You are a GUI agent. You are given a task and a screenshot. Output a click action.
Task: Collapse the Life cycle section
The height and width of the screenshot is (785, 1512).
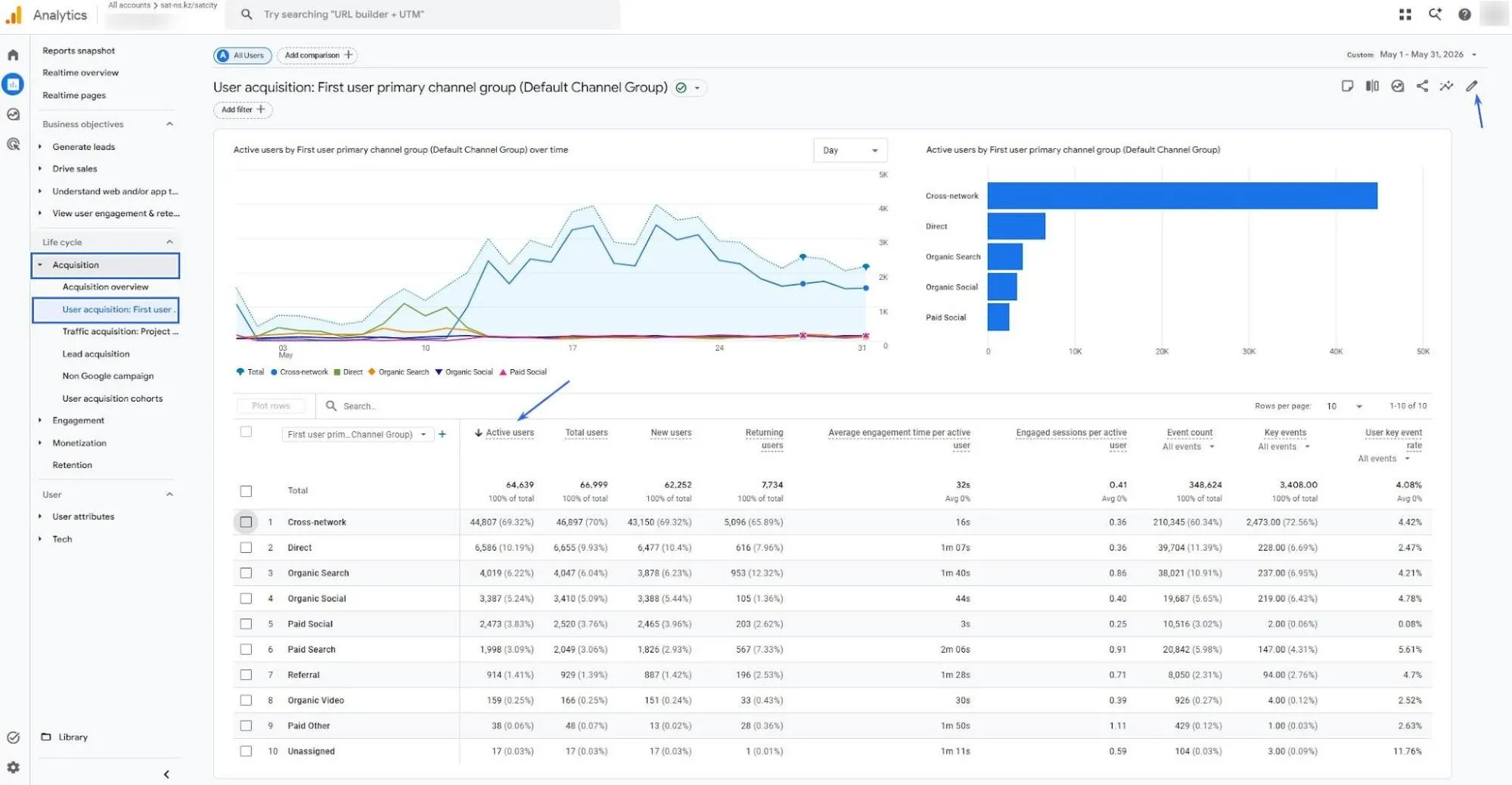click(x=169, y=242)
